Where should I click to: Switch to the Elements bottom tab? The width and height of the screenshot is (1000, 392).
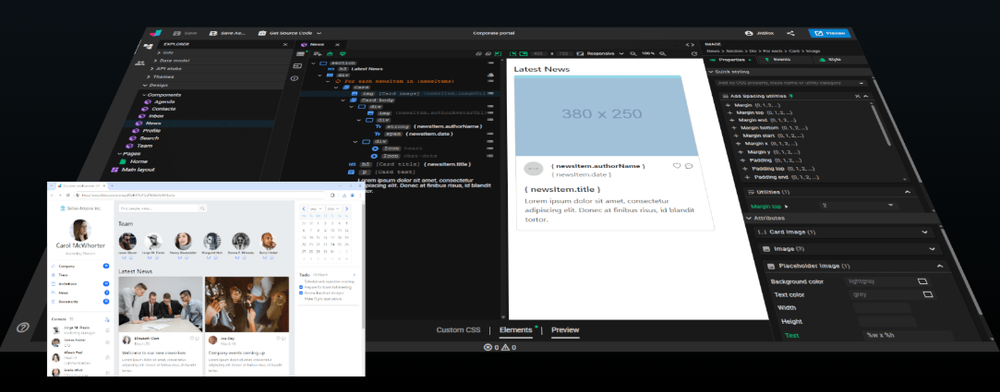(515, 330)
